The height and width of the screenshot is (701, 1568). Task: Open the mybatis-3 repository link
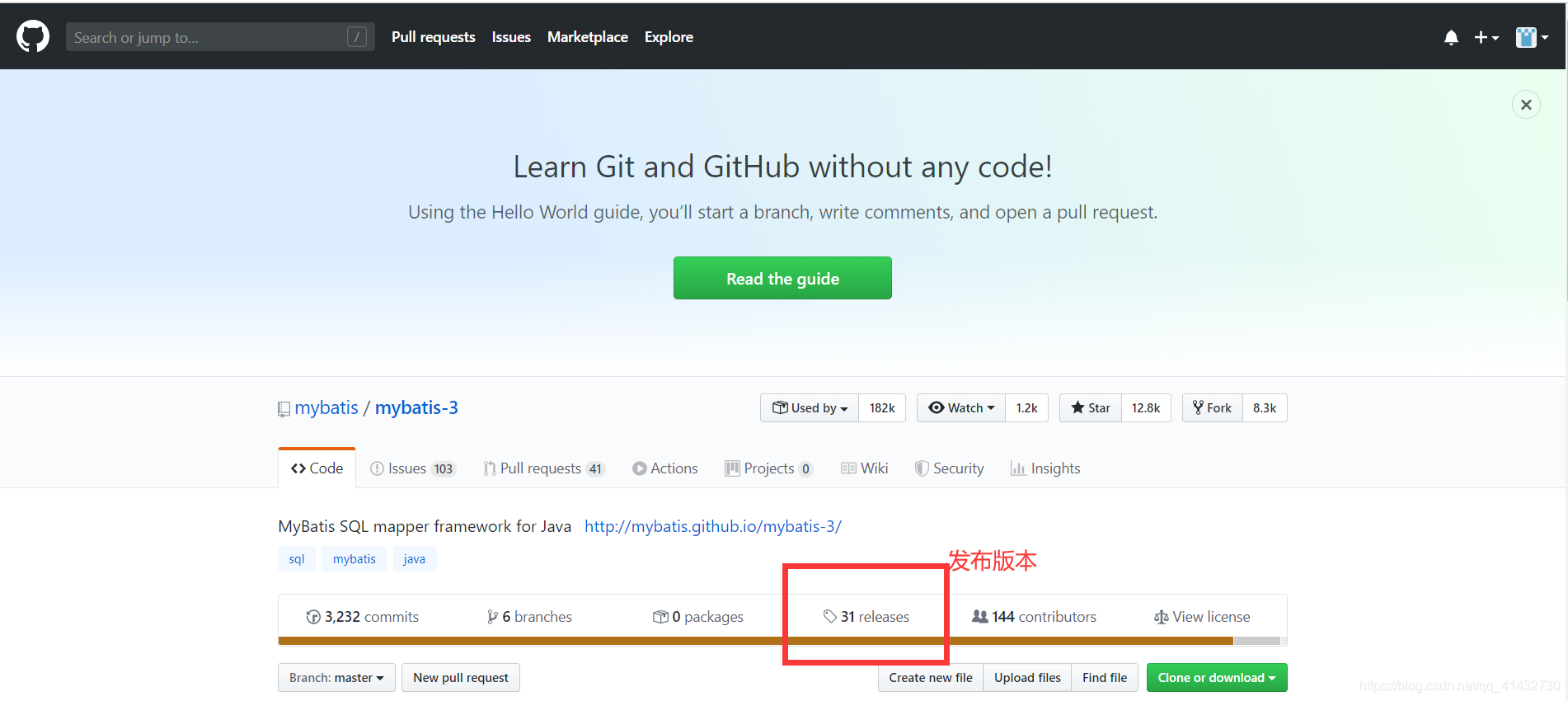(x=416, y=407)
